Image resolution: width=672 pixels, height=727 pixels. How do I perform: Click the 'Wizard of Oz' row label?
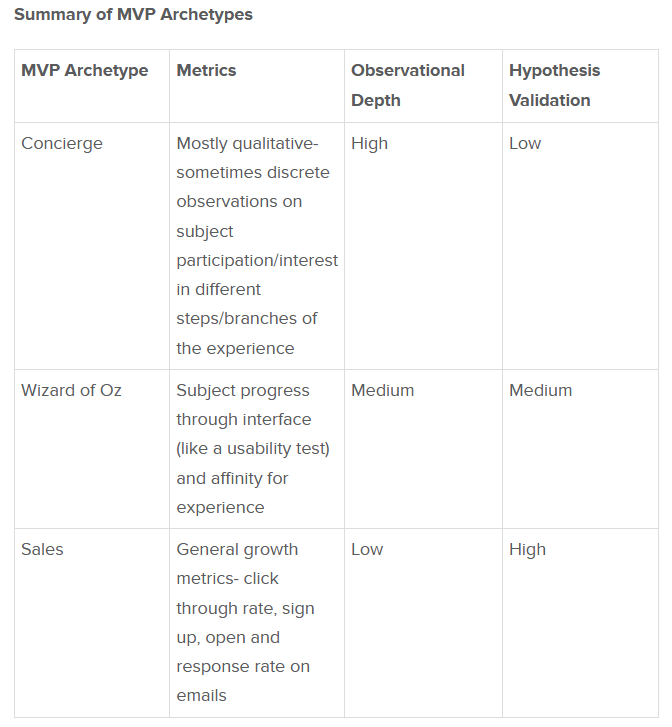[x=71, y=390]
